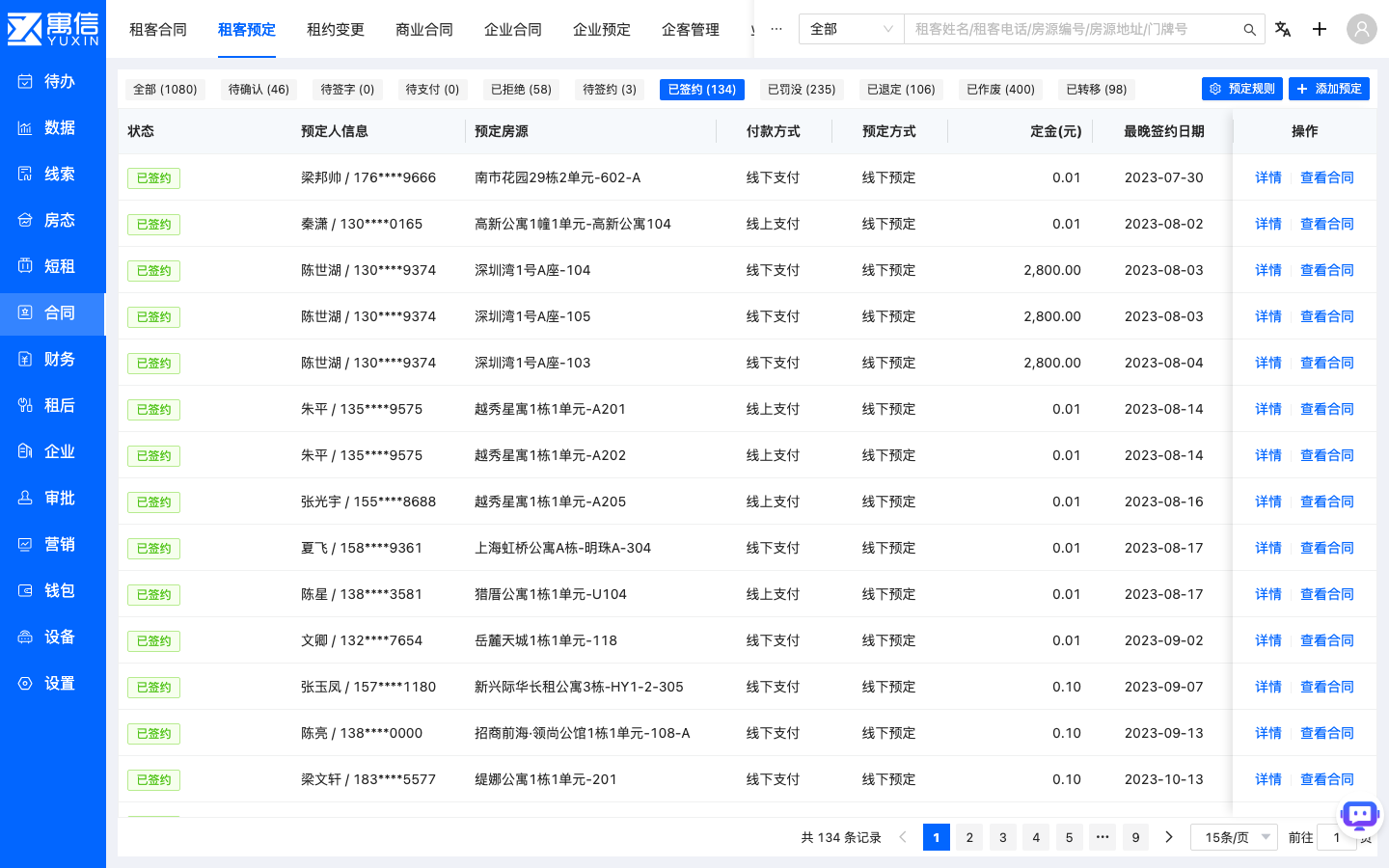Open the language translate icon

[1283, 29]
